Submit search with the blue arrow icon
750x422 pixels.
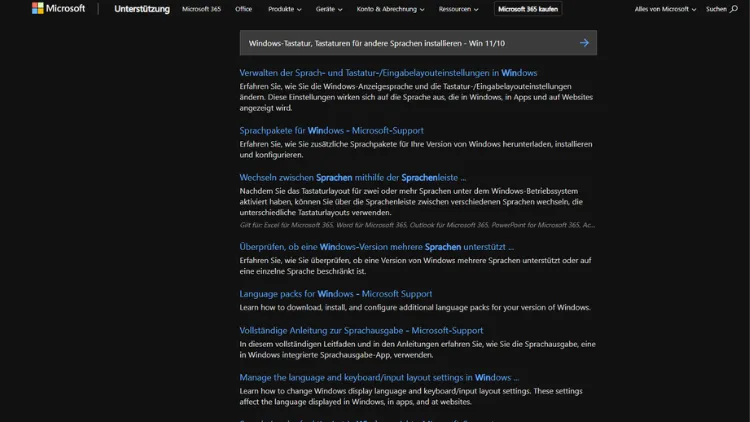coord(584,43)
